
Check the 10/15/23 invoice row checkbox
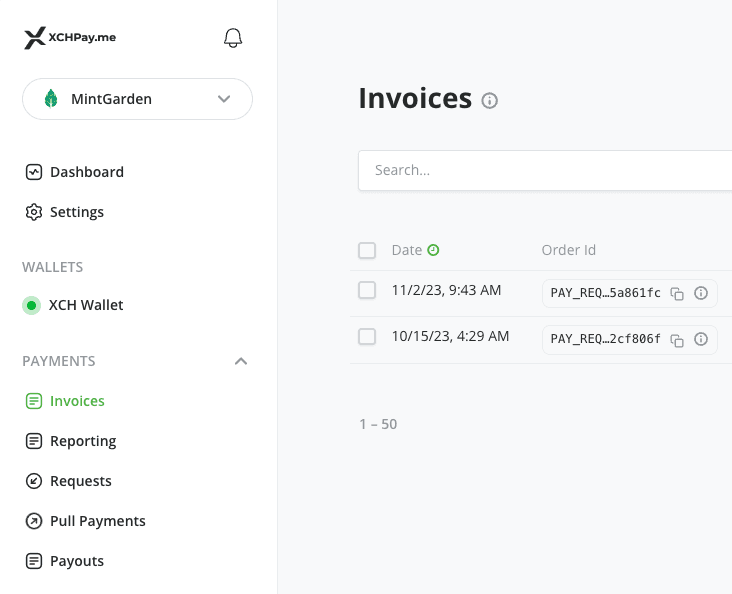[x=367, y=336]
